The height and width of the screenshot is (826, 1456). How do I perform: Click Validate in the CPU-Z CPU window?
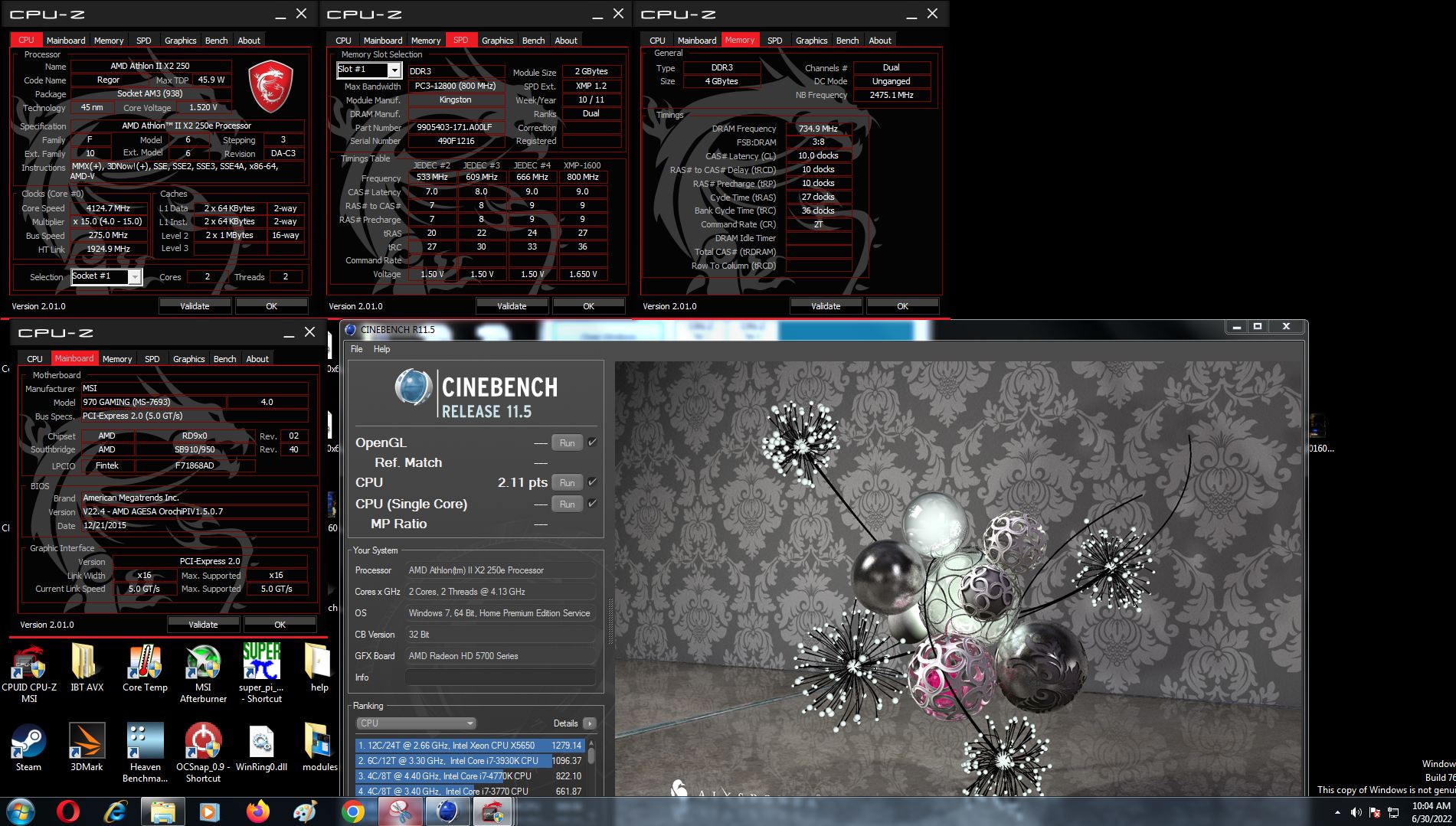[195, 306]
